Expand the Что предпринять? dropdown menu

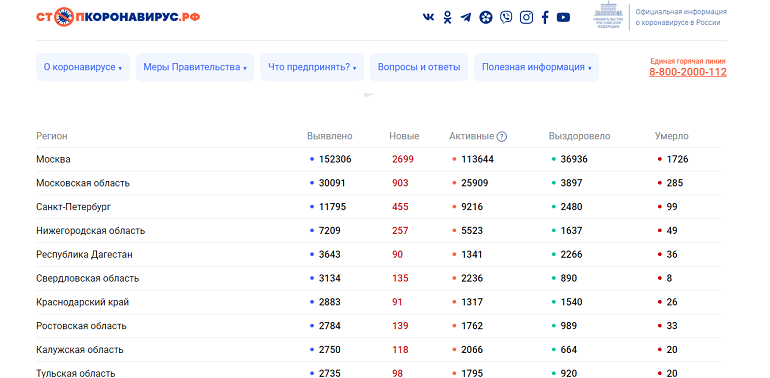tap(312, 67)
